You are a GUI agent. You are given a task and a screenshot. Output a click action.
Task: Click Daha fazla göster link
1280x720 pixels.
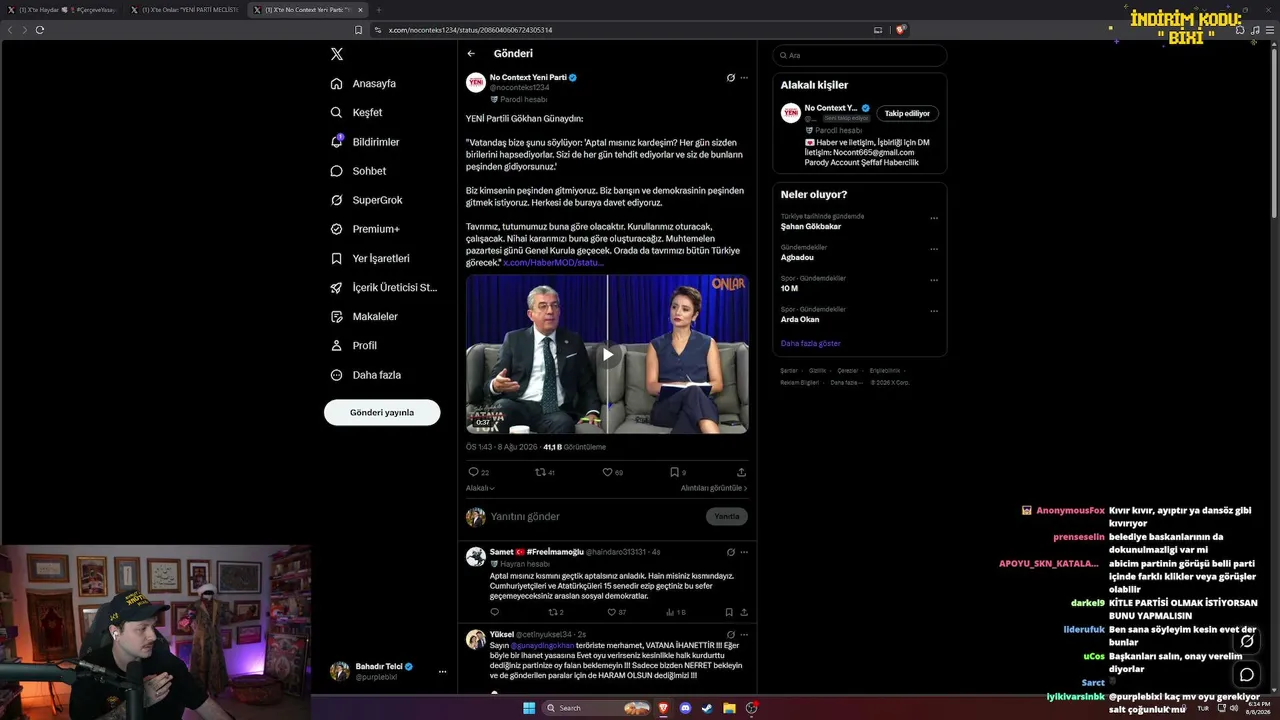point(811,343)
